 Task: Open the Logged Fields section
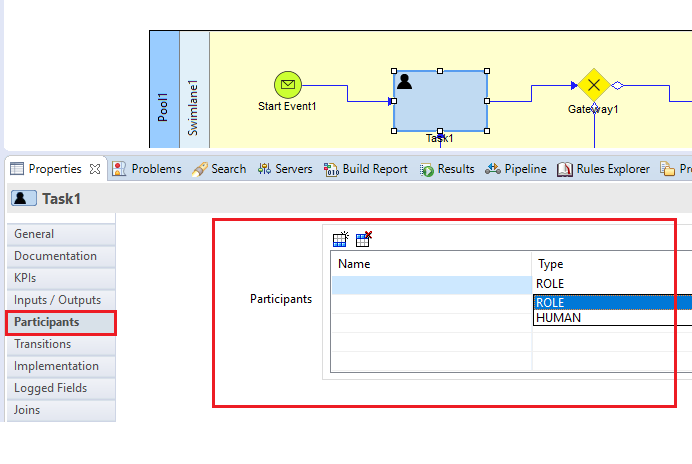(61, 388)
